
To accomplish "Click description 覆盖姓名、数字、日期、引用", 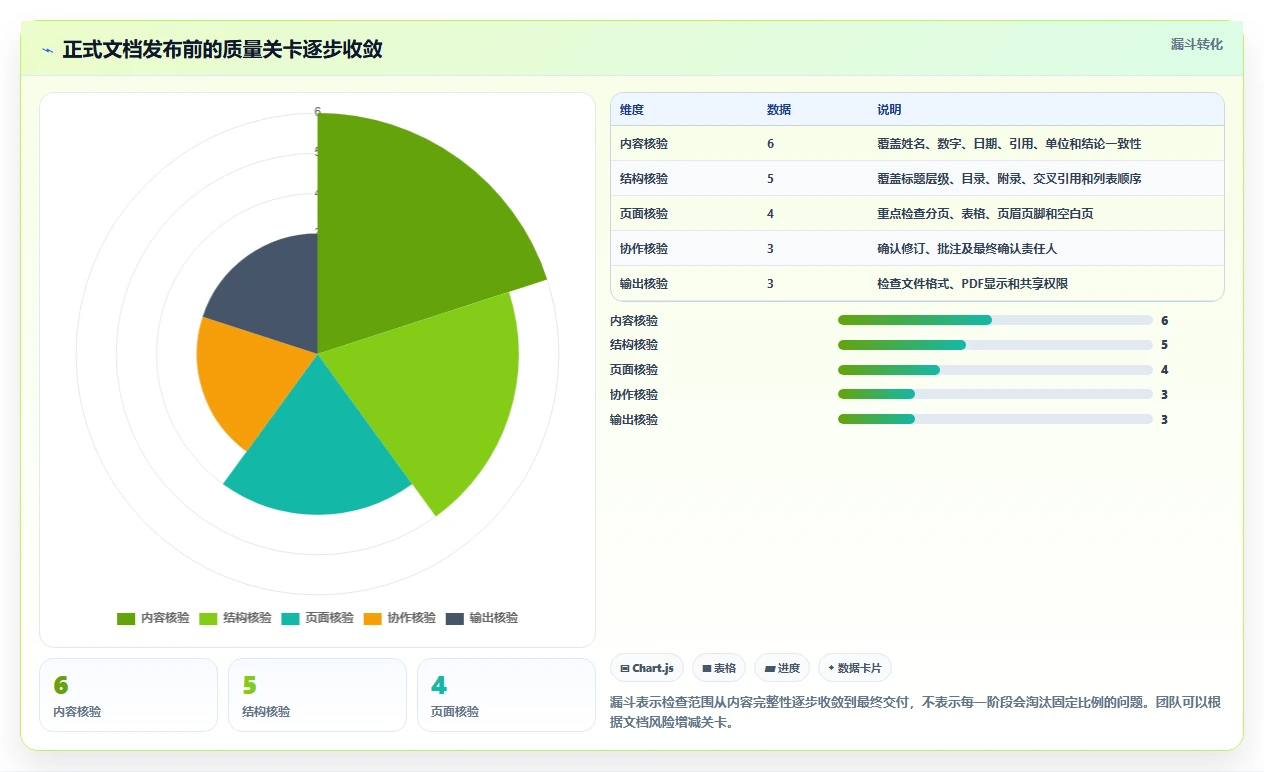I will [1009, 144].
